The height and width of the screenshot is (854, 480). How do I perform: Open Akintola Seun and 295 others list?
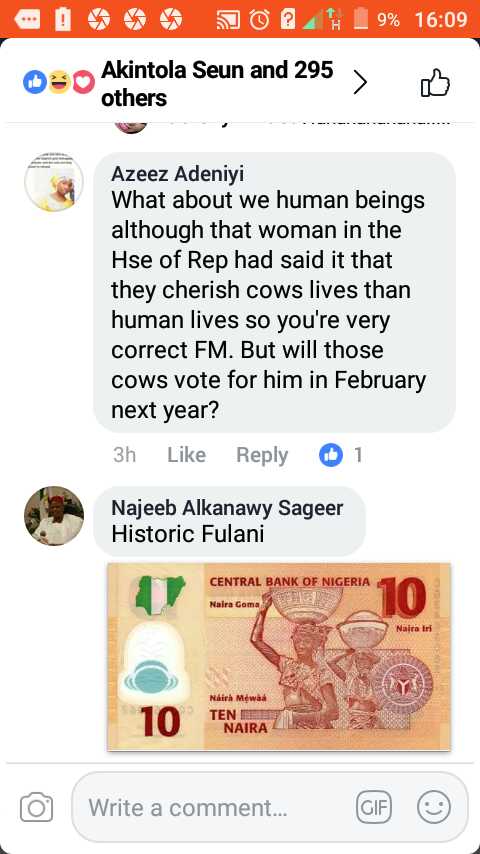pyautogui.click(x=217, y=84)
